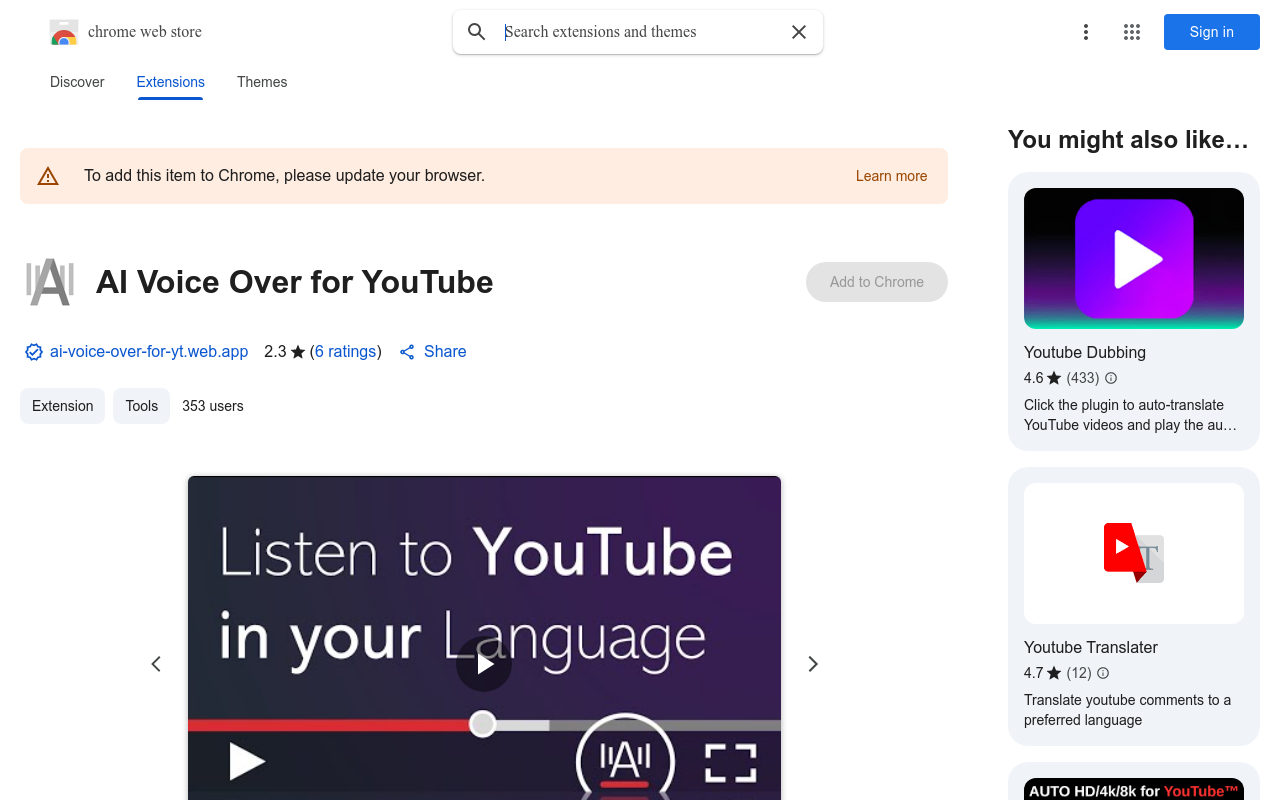Show next screenshot with right chevron
Screen dimensions: 1280x800
813,664
